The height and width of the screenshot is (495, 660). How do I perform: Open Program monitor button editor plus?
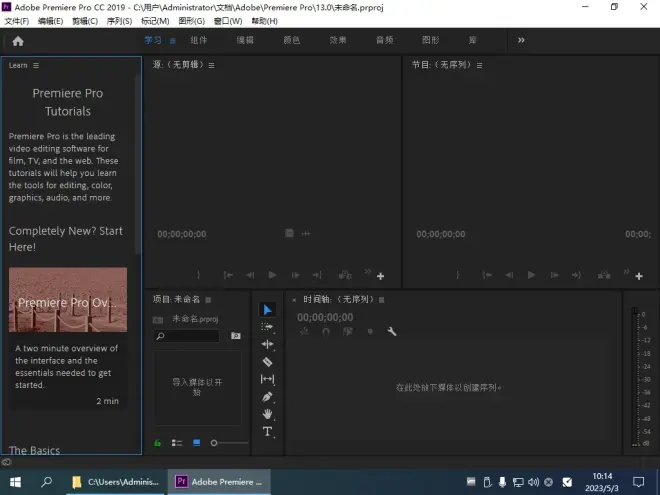pyautogui.click(x=639, y=276)
